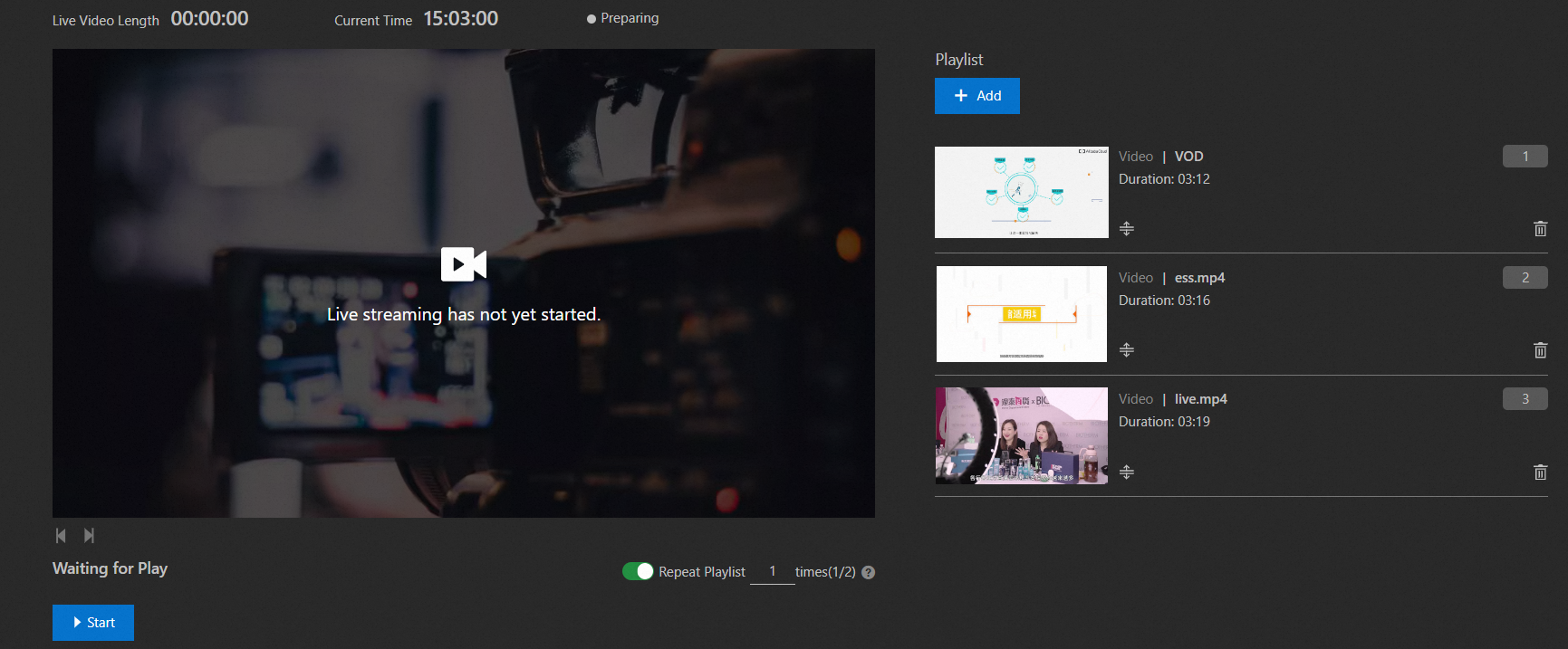This screenshot has height=649, width=1568.
Task: Delete the VOD video from playlist
Action: click(1540, 229)
